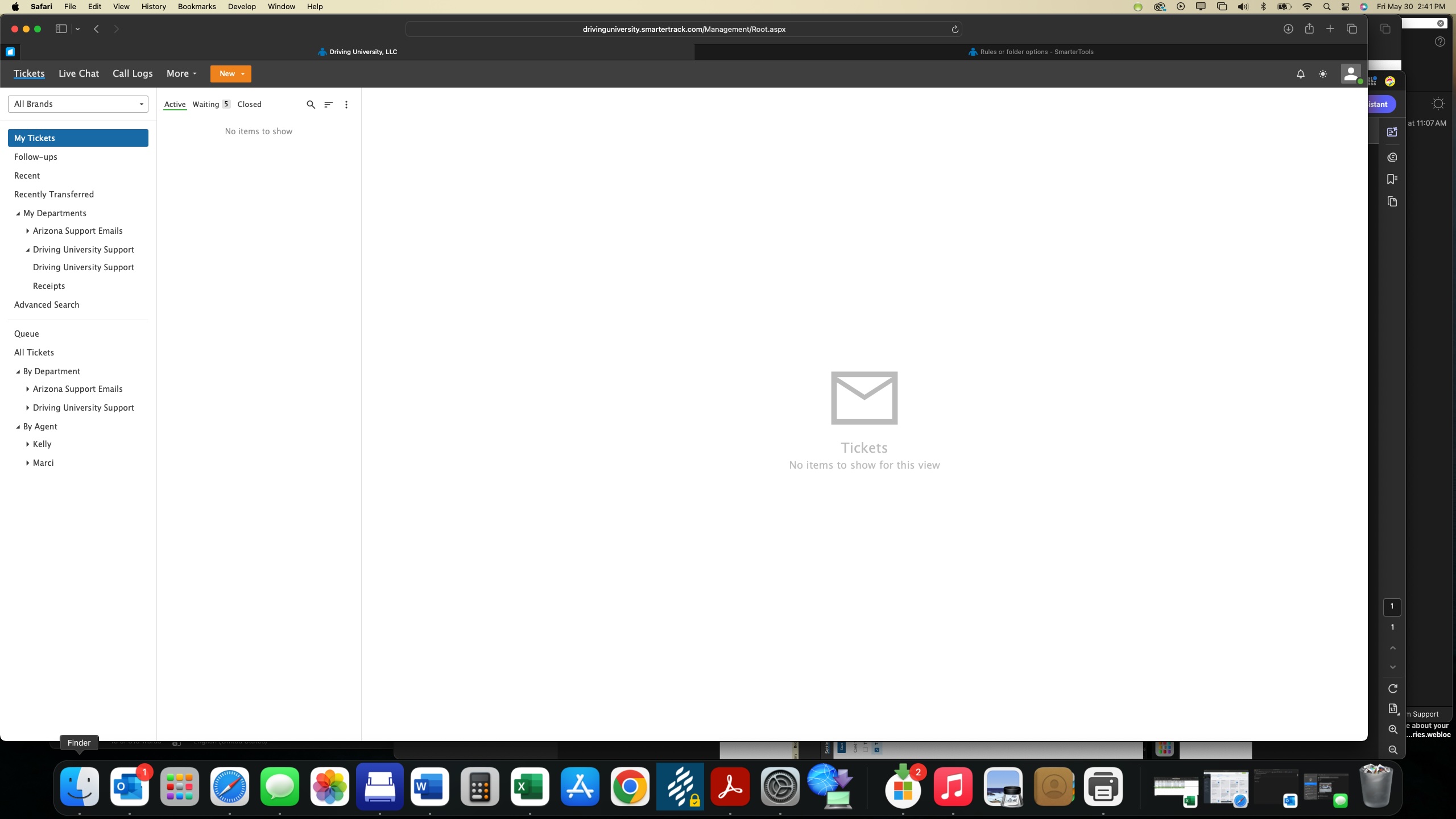Open the Safari share icon

tap(1309, 29)
